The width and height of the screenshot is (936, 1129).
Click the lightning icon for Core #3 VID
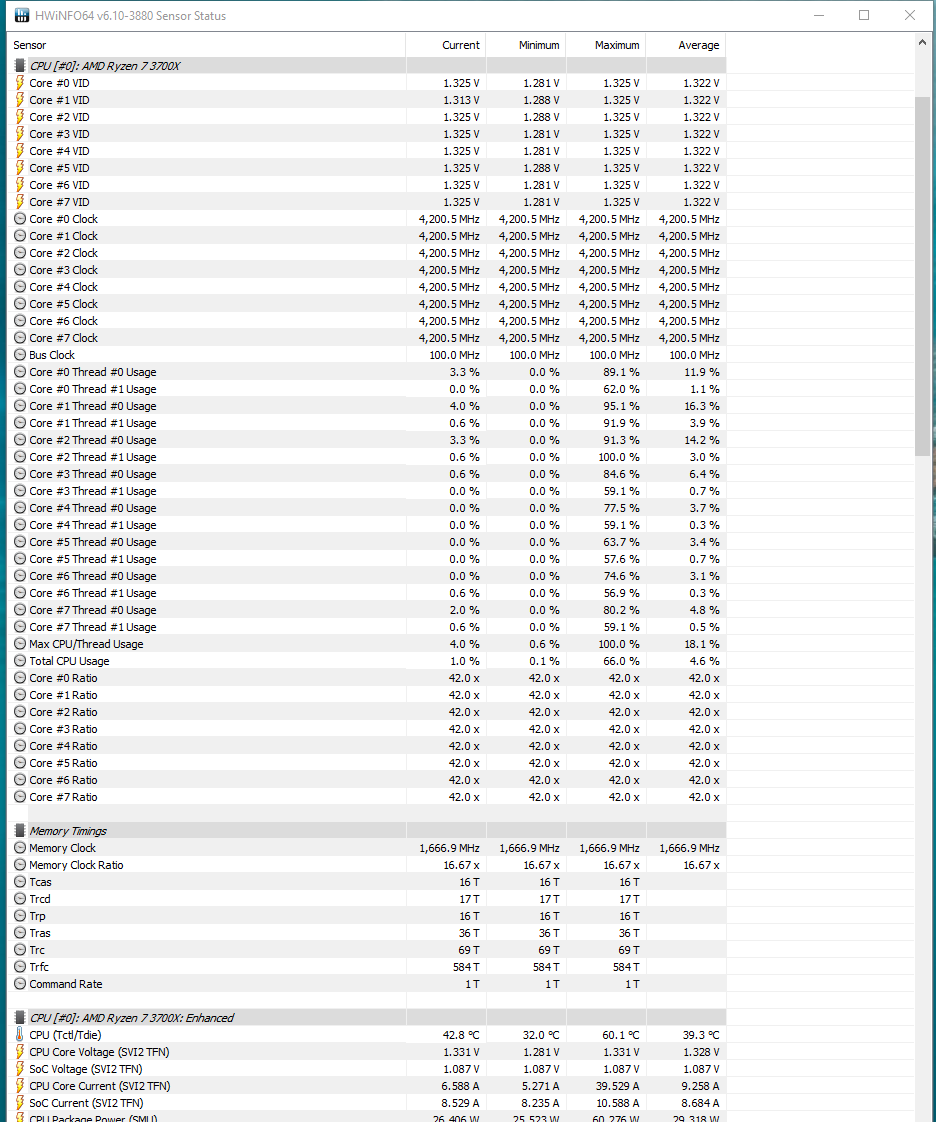[x=20, y=134]
